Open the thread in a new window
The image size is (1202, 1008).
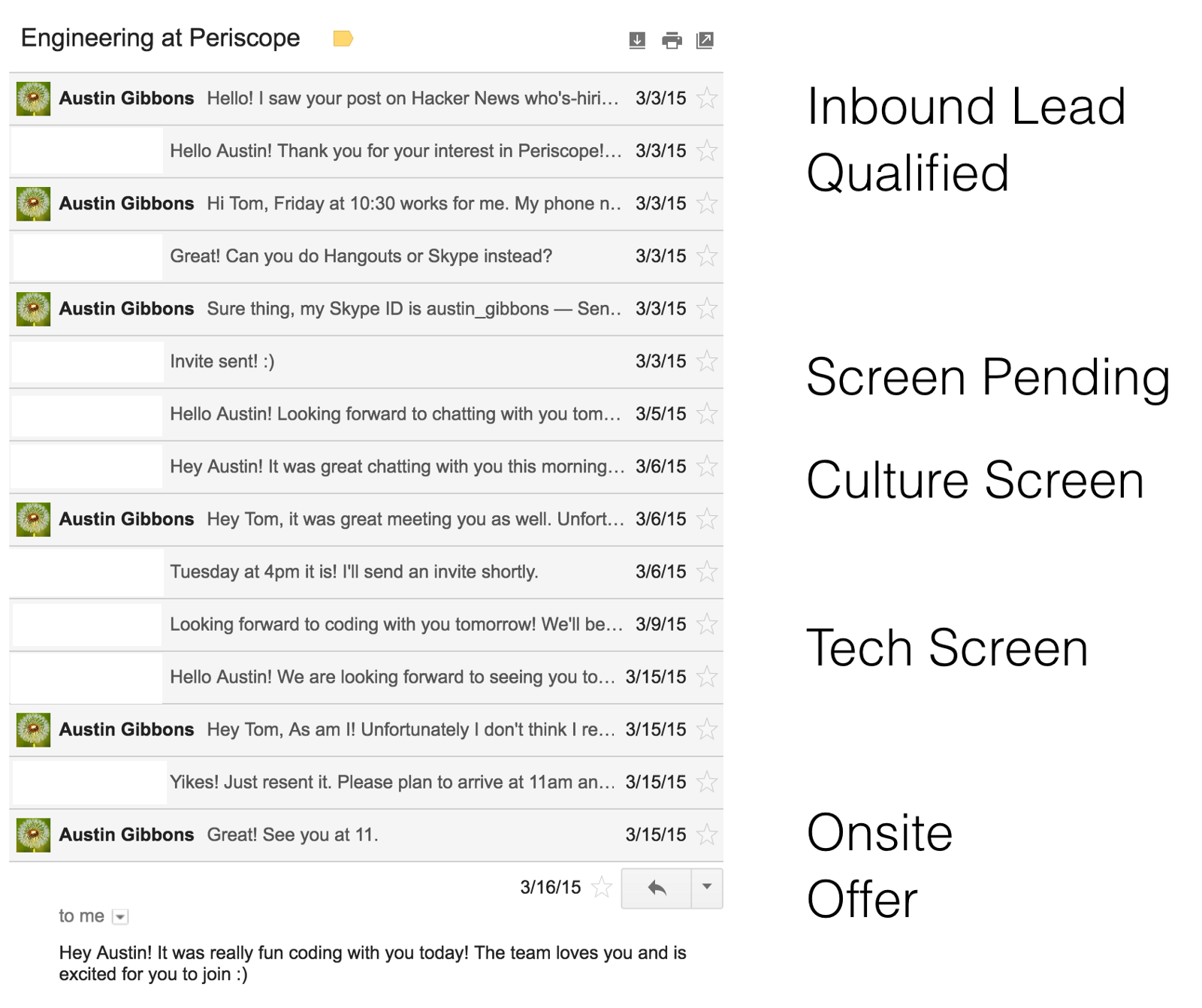(x=705, y=41)
